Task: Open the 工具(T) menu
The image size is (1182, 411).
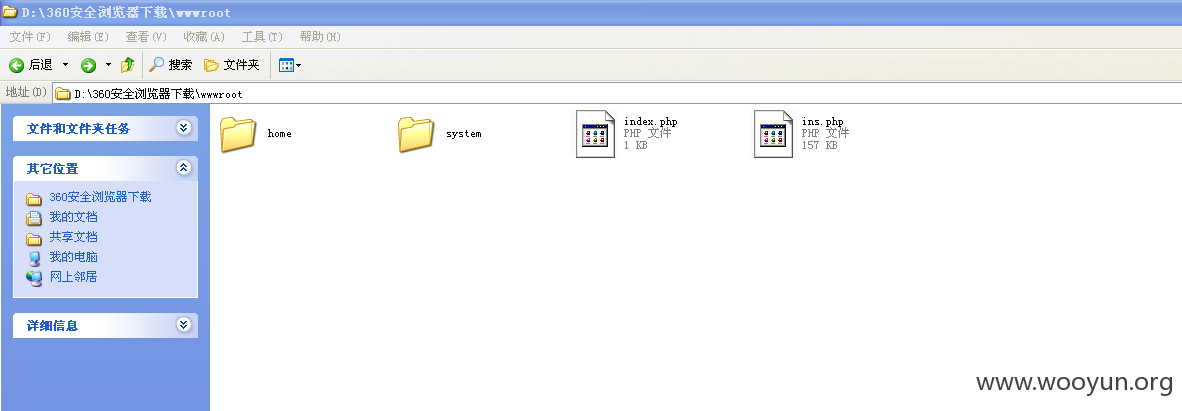Action: [x=262, y=37]
